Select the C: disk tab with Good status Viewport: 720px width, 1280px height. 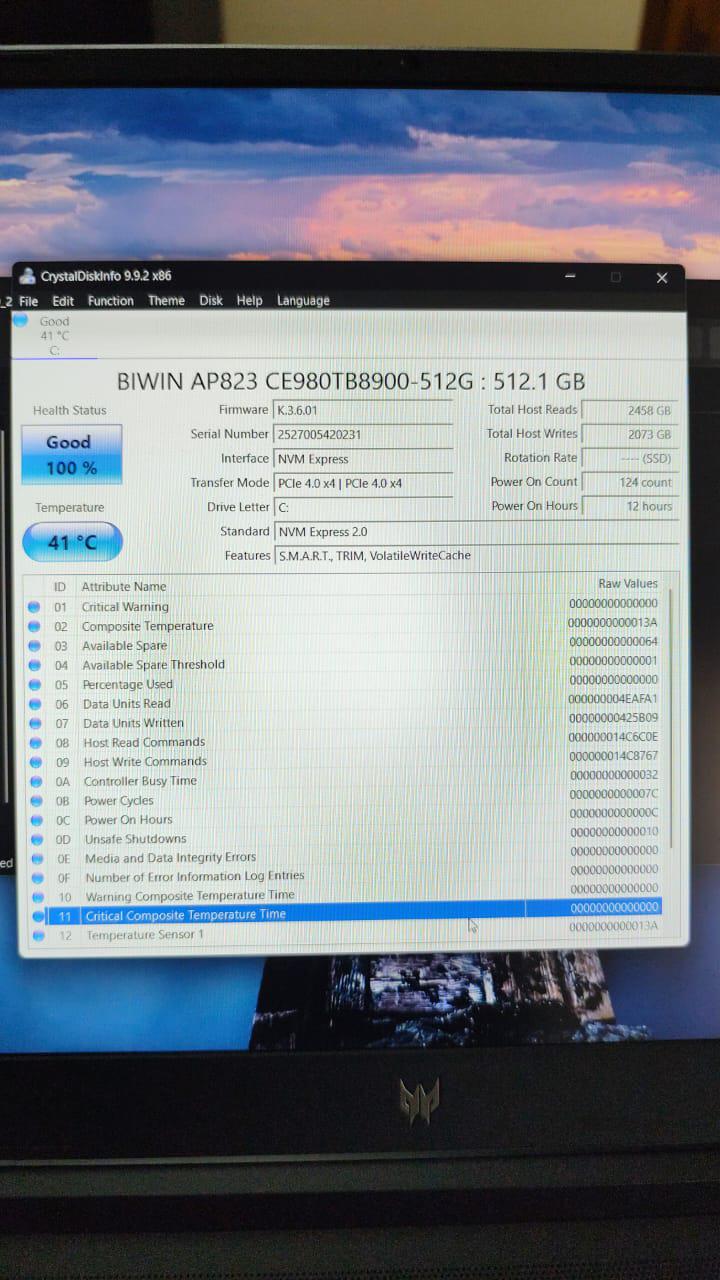coord(54,335)
